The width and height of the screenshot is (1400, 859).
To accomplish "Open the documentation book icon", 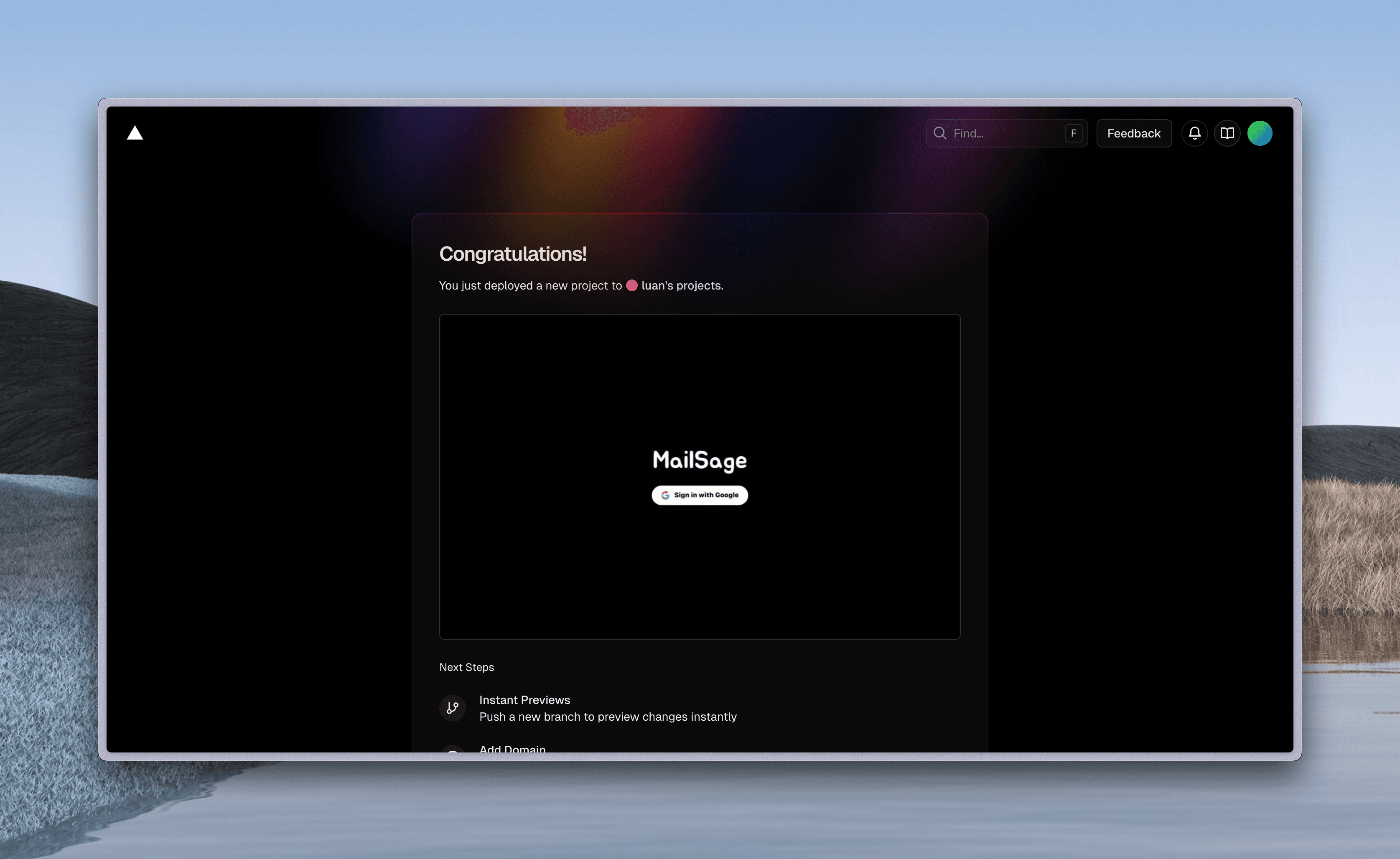I will (x=1227, y=133).
